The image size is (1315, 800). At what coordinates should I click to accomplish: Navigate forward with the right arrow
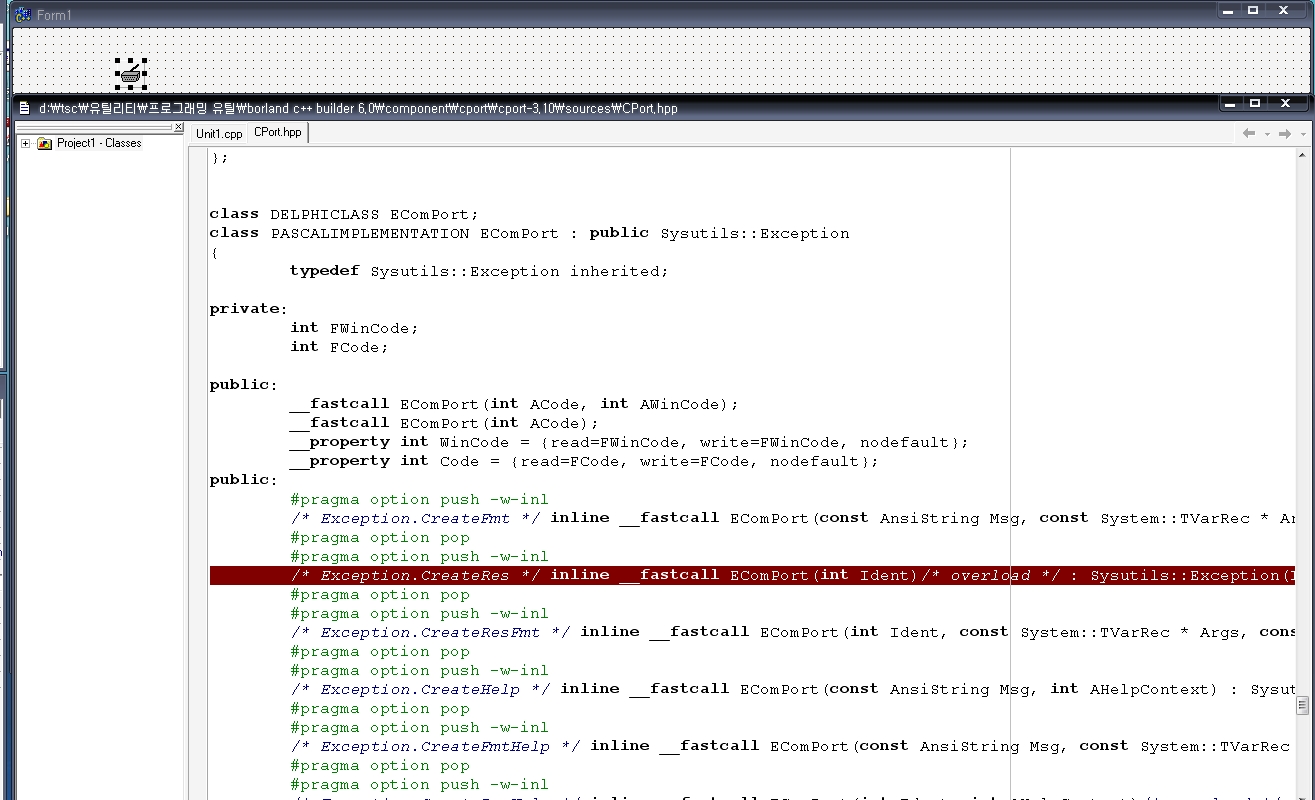click(x=1285, y=133)
